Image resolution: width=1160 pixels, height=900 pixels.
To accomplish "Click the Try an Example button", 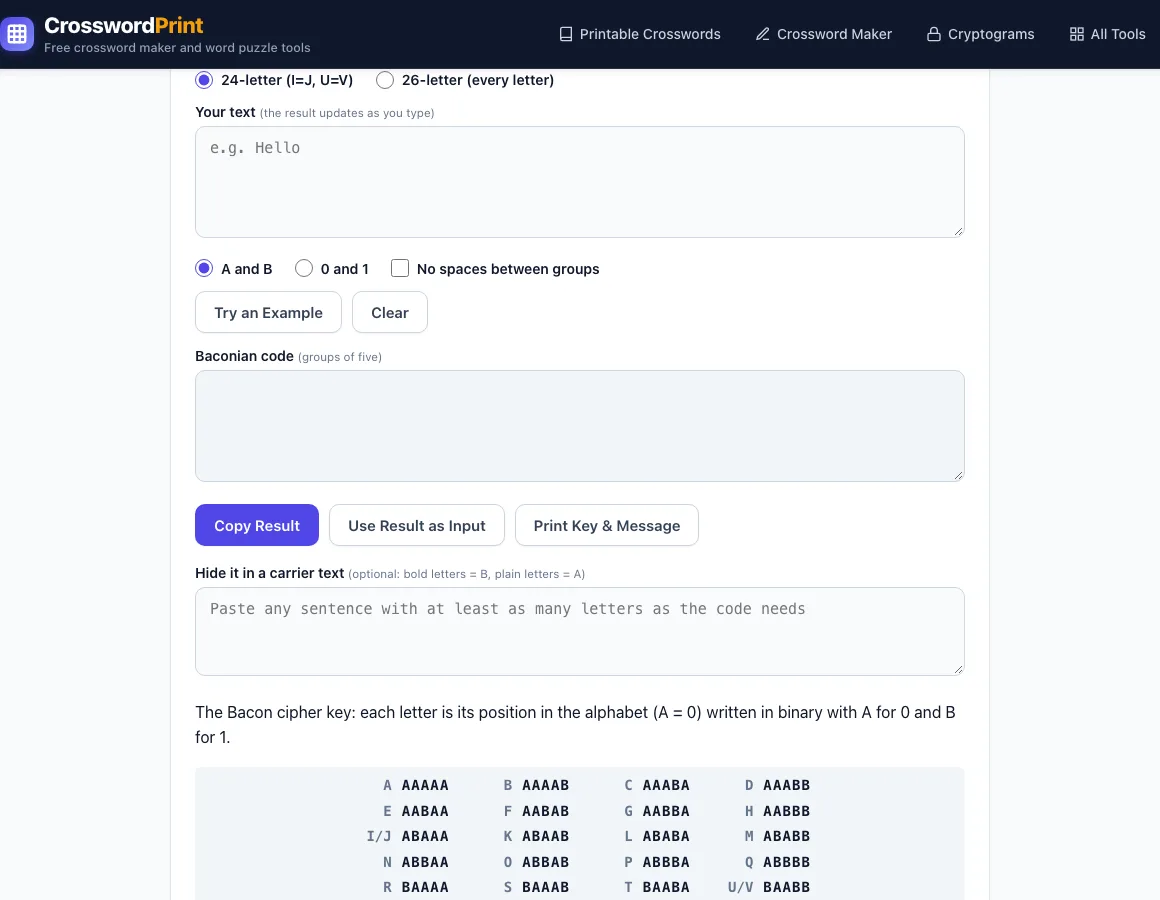I will [x=269, y=312].
